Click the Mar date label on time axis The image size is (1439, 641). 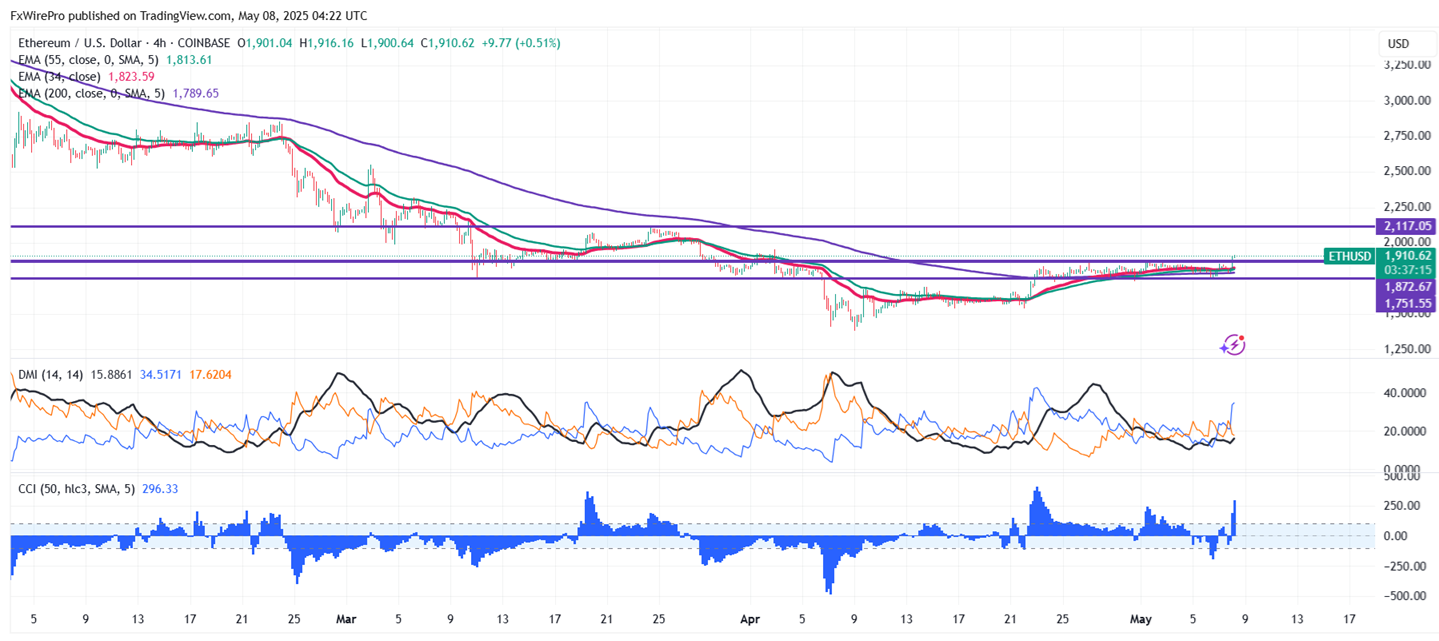pos(346,619)
